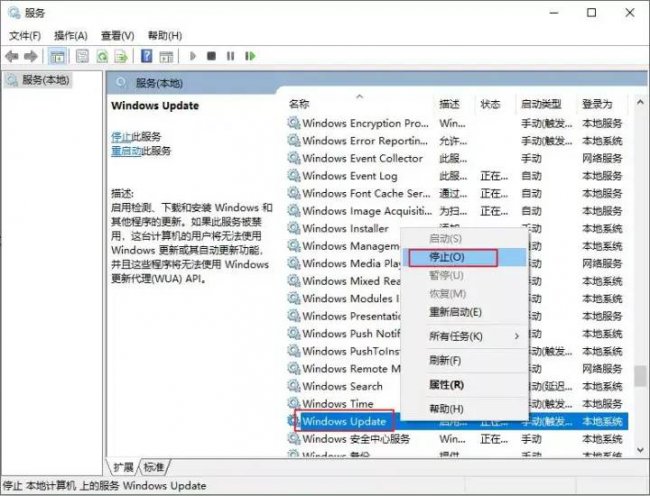The image size is (650, 496).
Task: Click the gear icon beside Windows Media Play
Action: (294, 263)
